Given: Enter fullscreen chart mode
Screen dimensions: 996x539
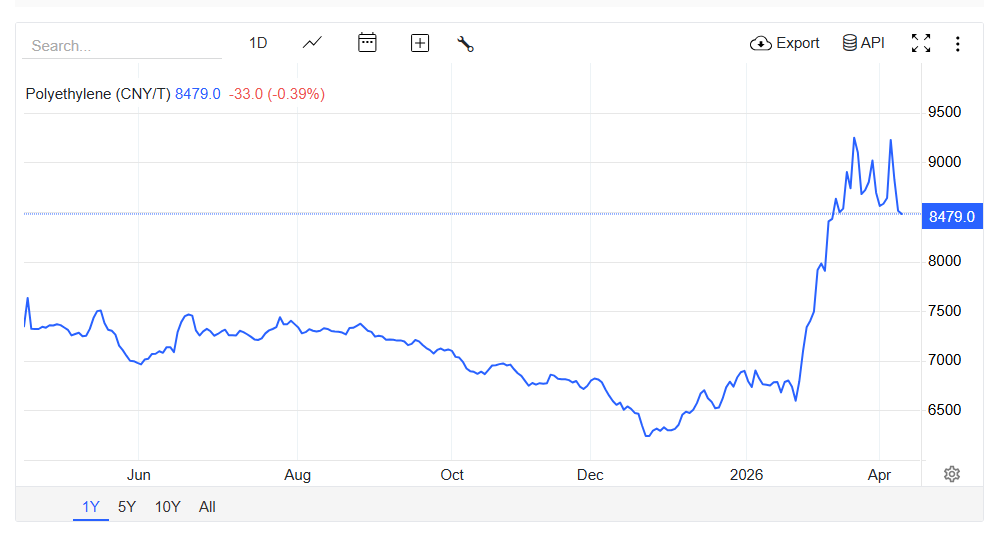Looking at the screenshot, I should 921,43.
